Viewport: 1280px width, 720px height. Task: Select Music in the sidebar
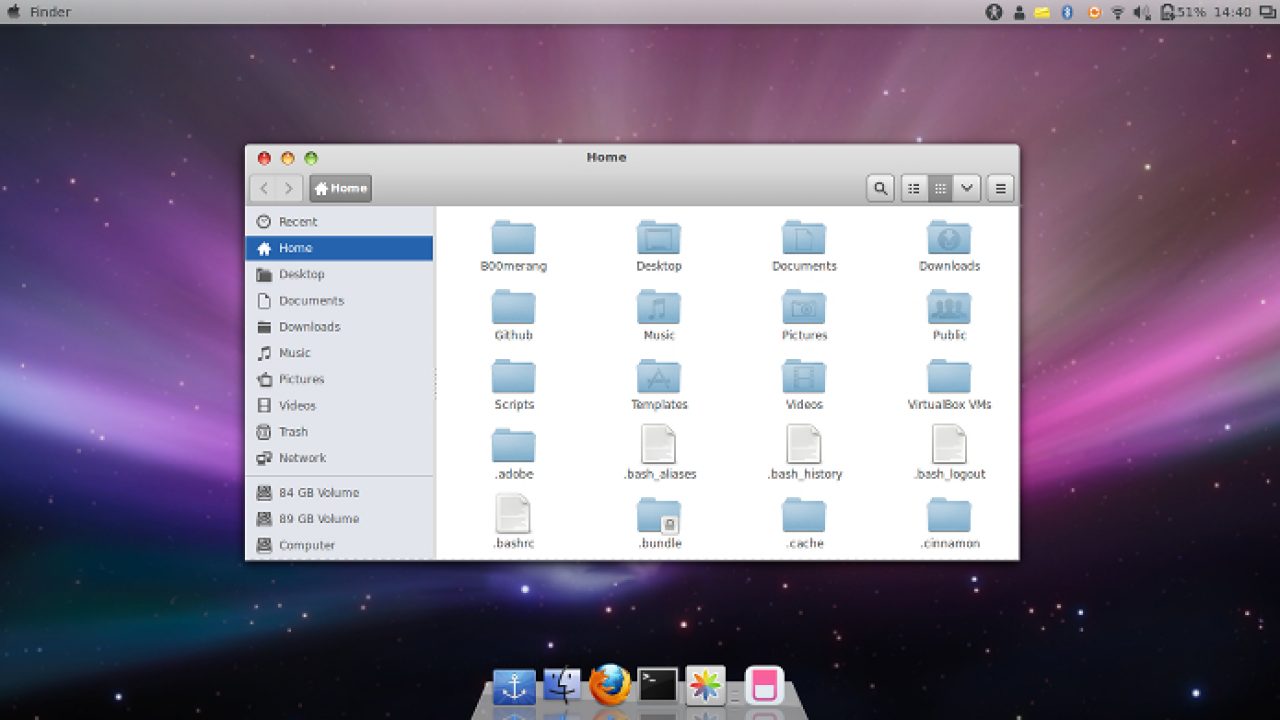[339, 353]
